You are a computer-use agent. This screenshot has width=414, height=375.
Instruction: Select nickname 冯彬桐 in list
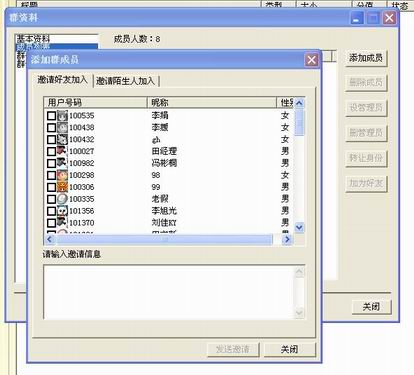164,163
